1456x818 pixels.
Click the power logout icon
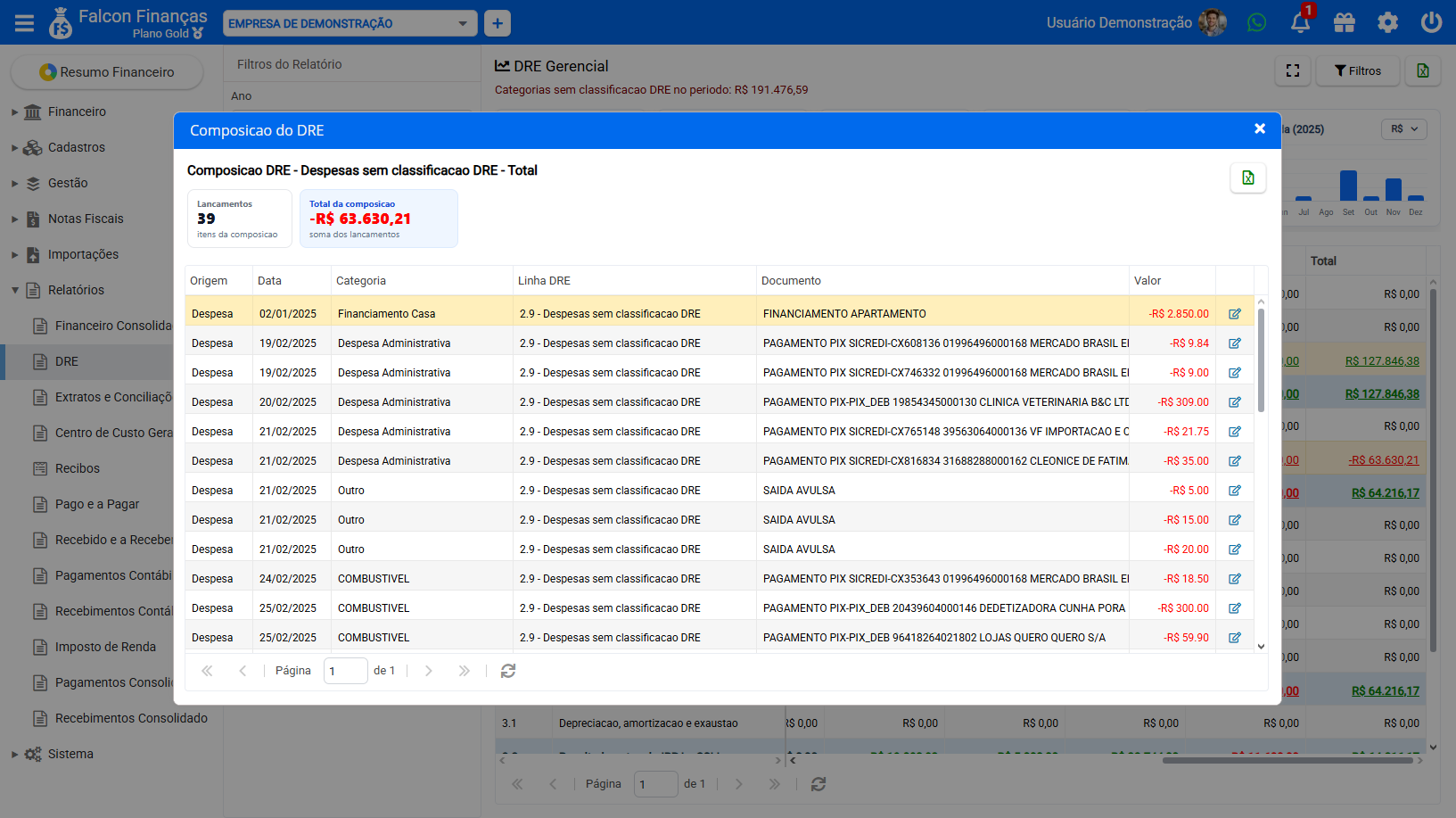[x=1431, y=22]
